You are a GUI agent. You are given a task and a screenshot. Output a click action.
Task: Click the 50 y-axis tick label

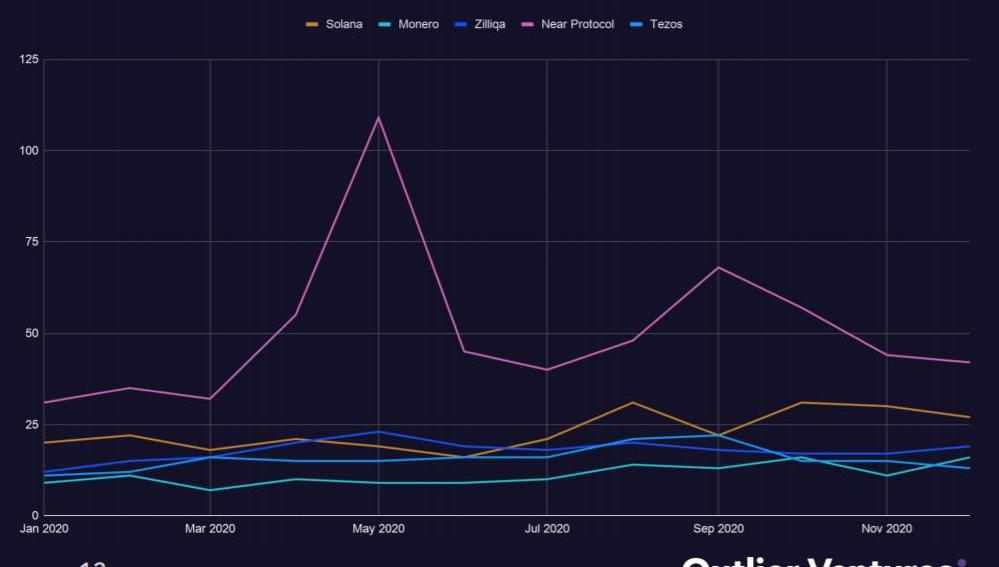click(32, 333)
